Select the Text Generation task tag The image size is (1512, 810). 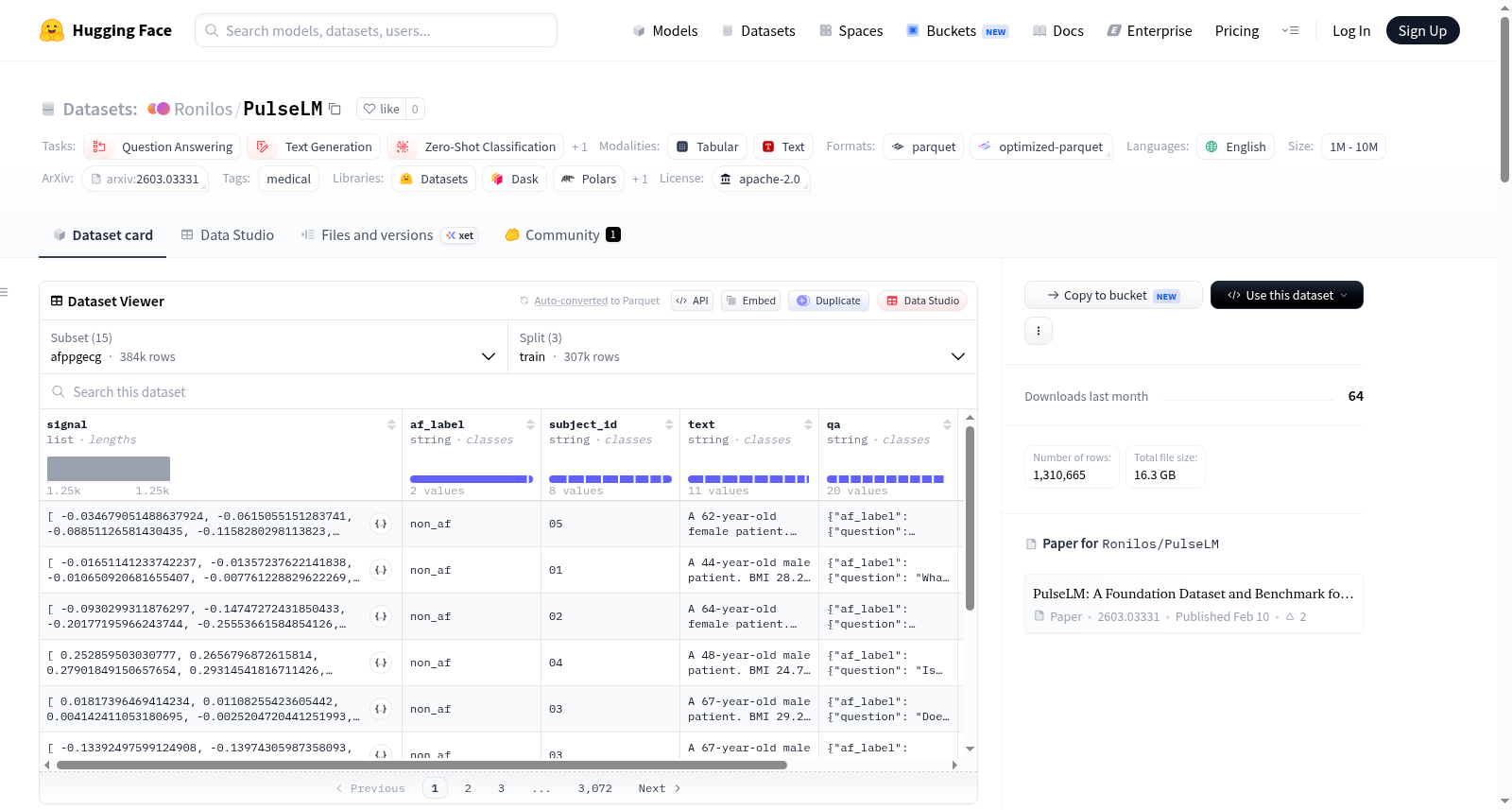coord(315,146)
